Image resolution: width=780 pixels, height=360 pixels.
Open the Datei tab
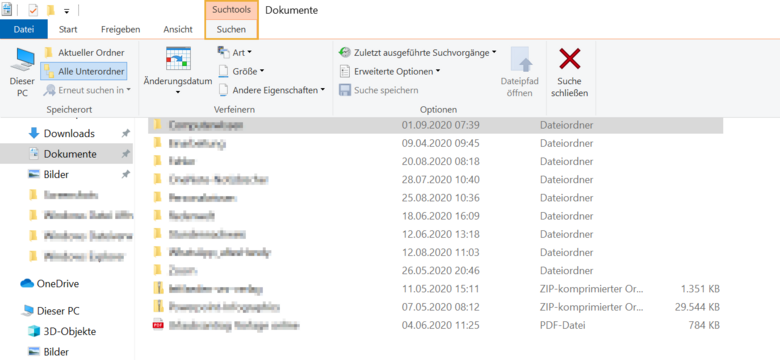[24, 29]
